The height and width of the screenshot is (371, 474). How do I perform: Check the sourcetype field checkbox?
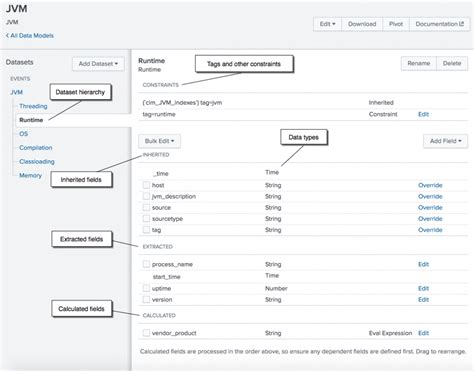point(146,219)
